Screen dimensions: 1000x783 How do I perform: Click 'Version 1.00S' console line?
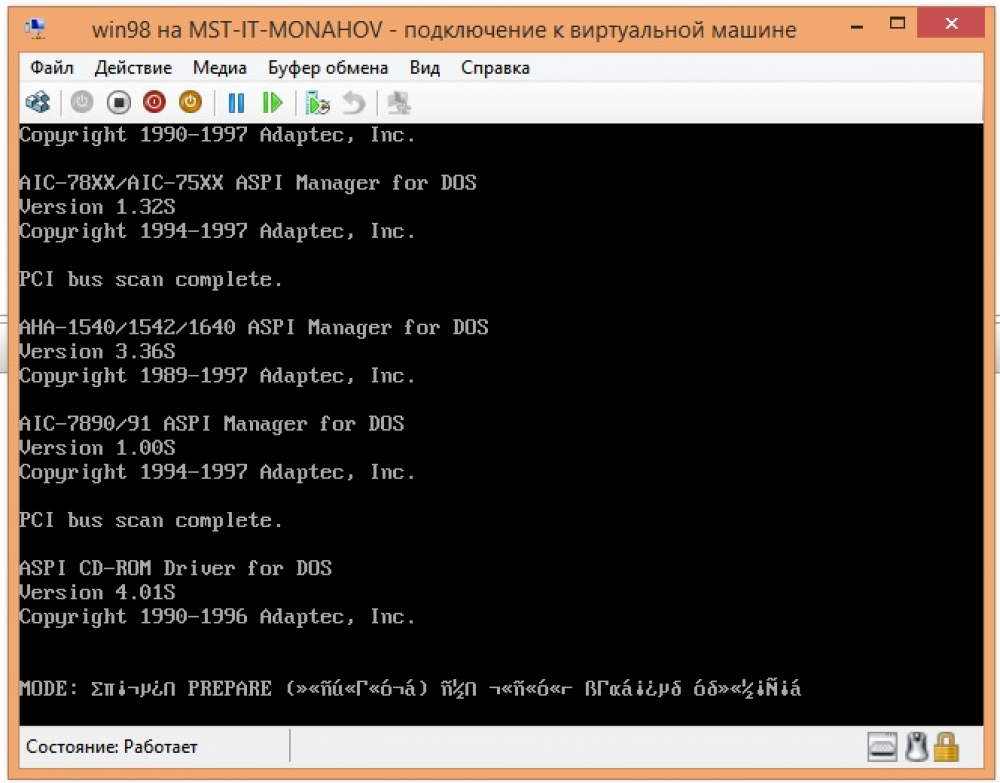tap(97, 448)
